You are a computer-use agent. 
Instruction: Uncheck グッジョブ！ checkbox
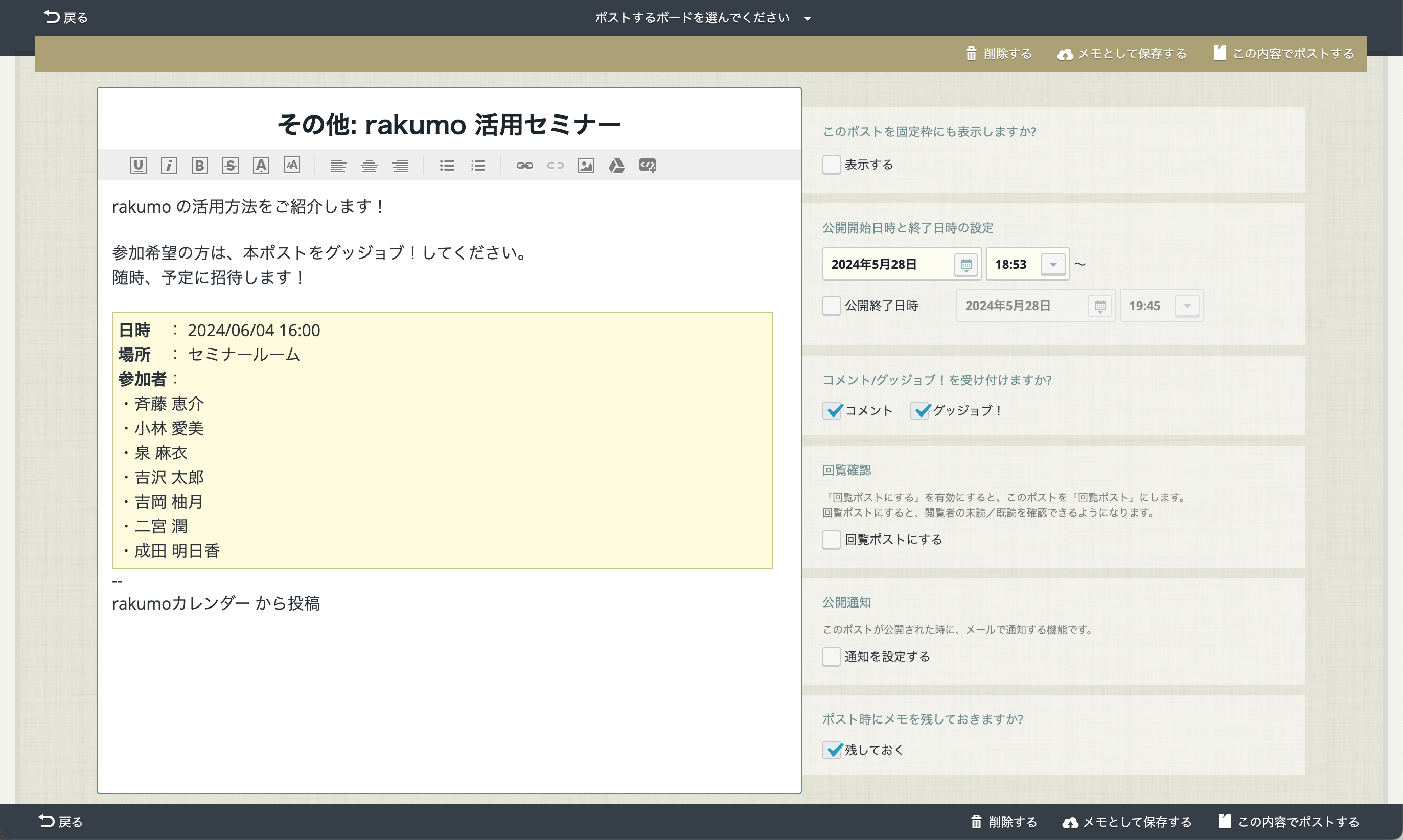[x=919, y=410]
